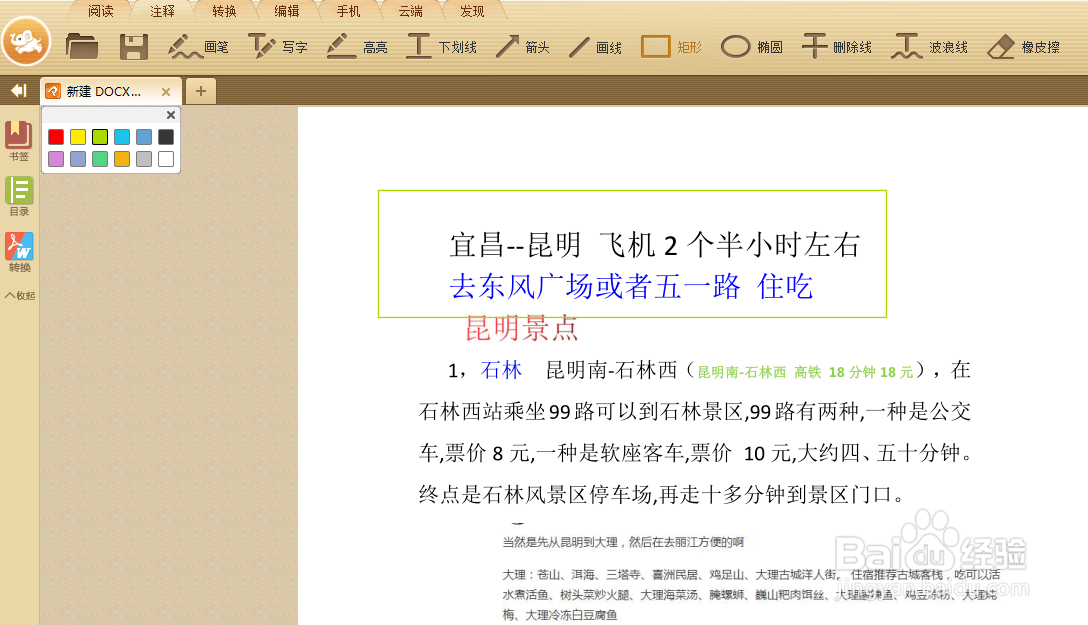Select the 波浪线 wavy line tool
The height and width of the screenshot is (625, 1088).
tap(930, 46)
